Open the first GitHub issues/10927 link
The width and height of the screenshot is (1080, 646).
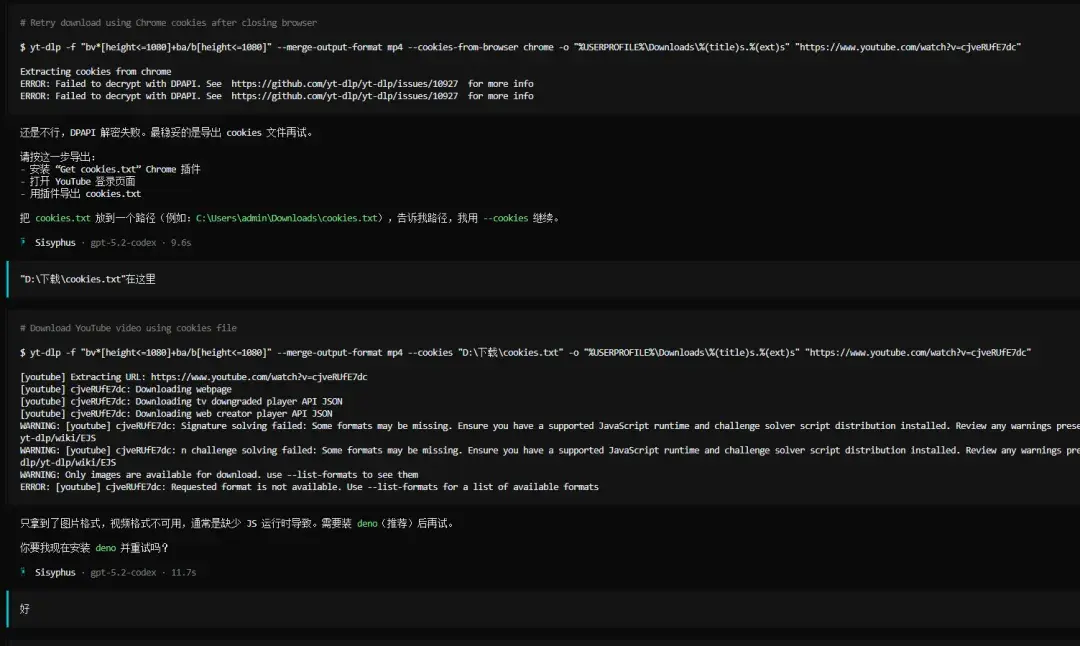[x=344, y=84]
